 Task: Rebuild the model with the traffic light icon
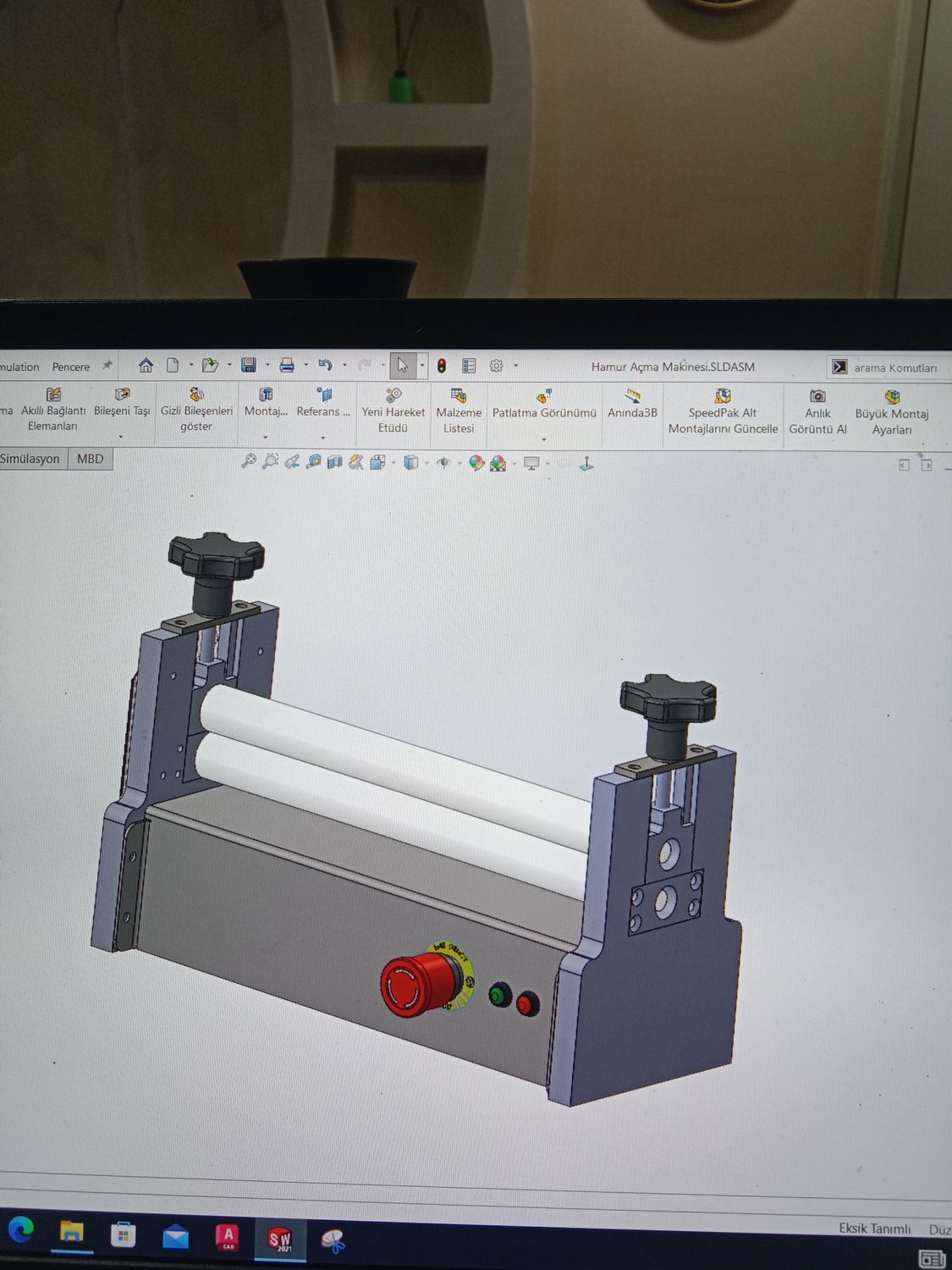(x=442, y=367)
